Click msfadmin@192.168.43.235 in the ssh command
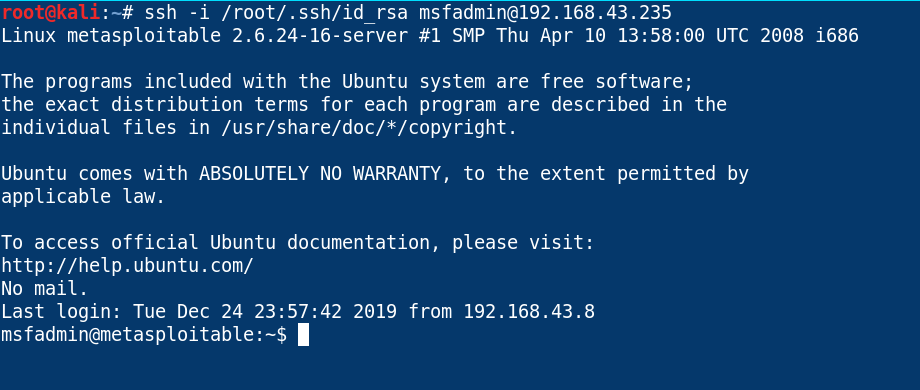Screen dimensions: 920x390 (x=545, y=13)
